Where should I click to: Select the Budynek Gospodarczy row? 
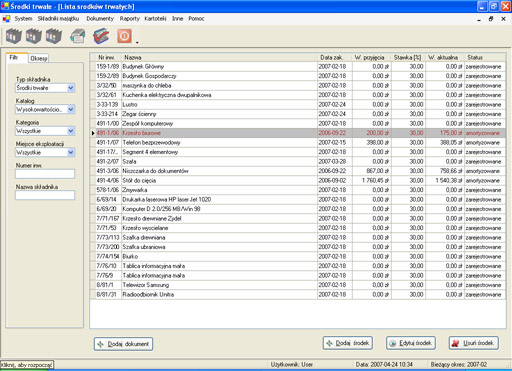(x=298, y=76)
